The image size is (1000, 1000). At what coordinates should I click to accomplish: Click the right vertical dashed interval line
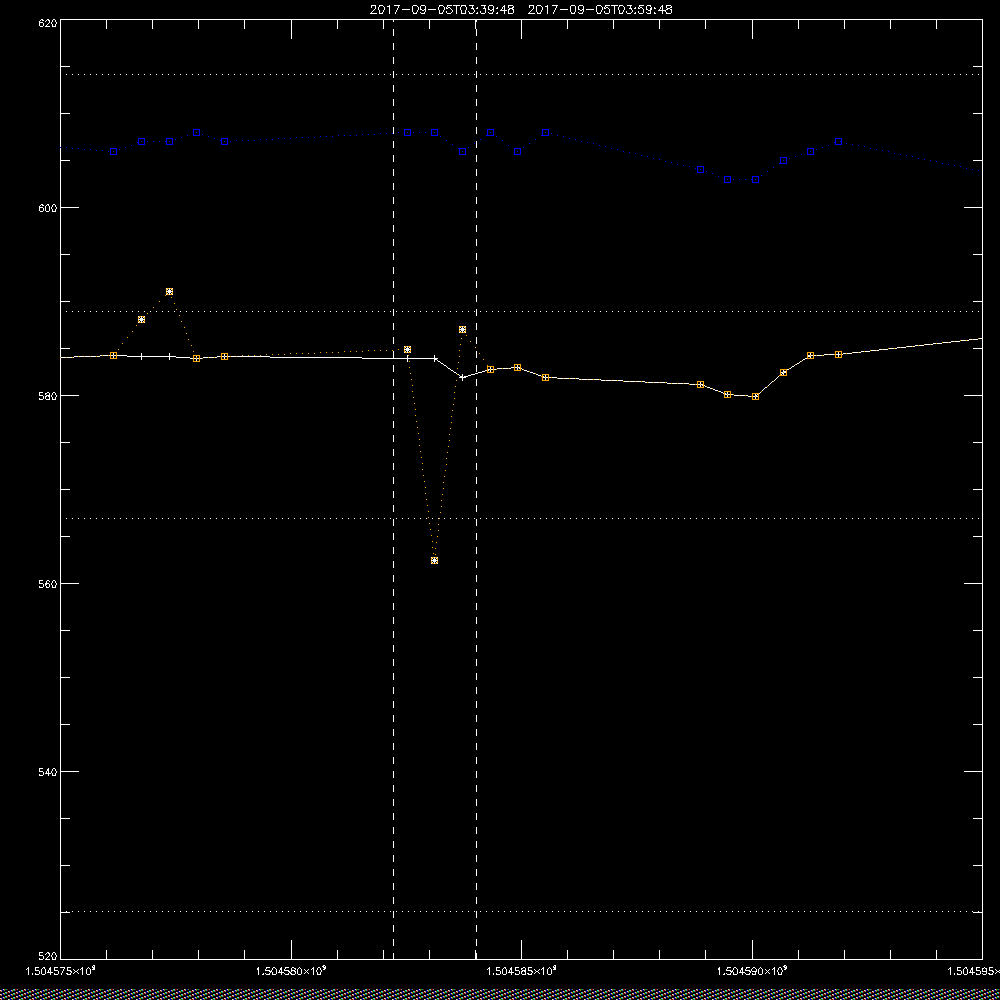click(x=476, y=490)
